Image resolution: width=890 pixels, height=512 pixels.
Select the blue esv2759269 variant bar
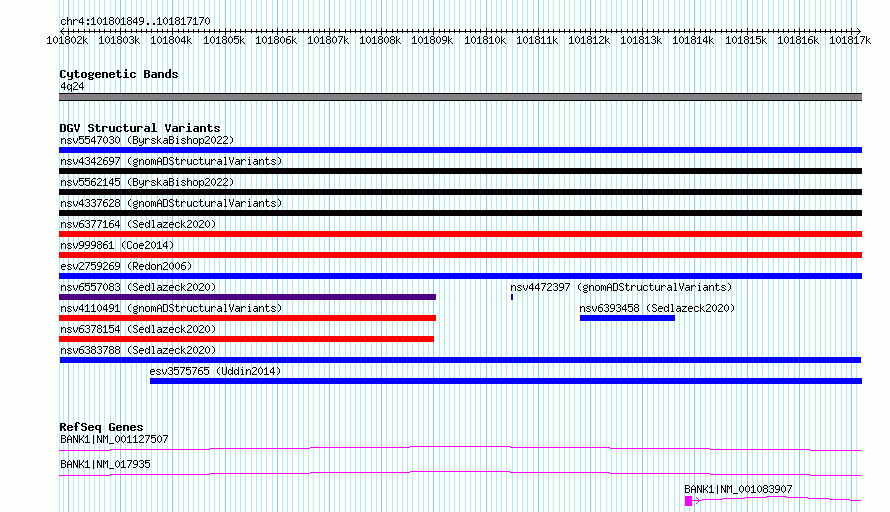(460, 276)
